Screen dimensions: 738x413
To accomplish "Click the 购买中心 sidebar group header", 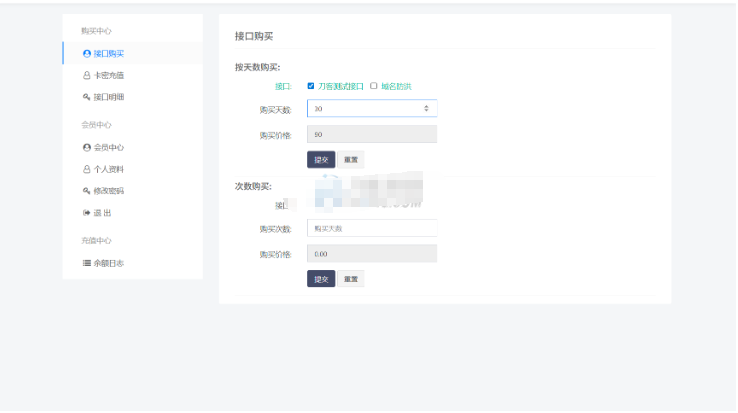I will (x=96, y=31).
